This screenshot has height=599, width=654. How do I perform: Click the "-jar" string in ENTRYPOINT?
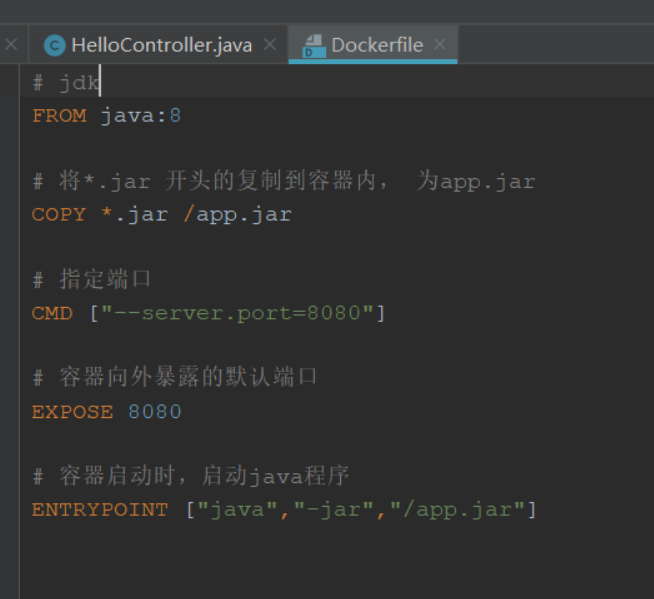coord(333,510)
